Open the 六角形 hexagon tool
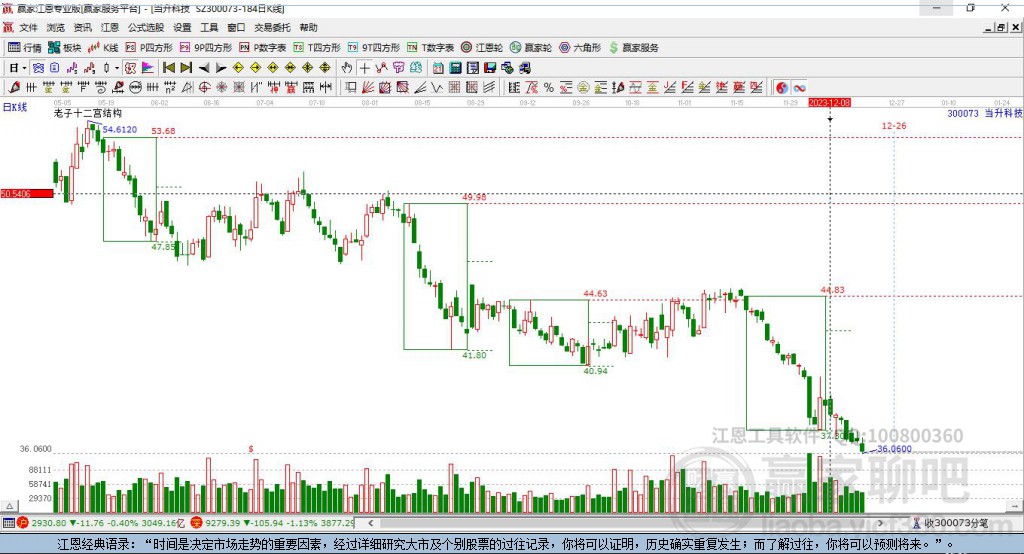Image resolution: width=1024 pixels, height=554 pixels. [580, 48]
